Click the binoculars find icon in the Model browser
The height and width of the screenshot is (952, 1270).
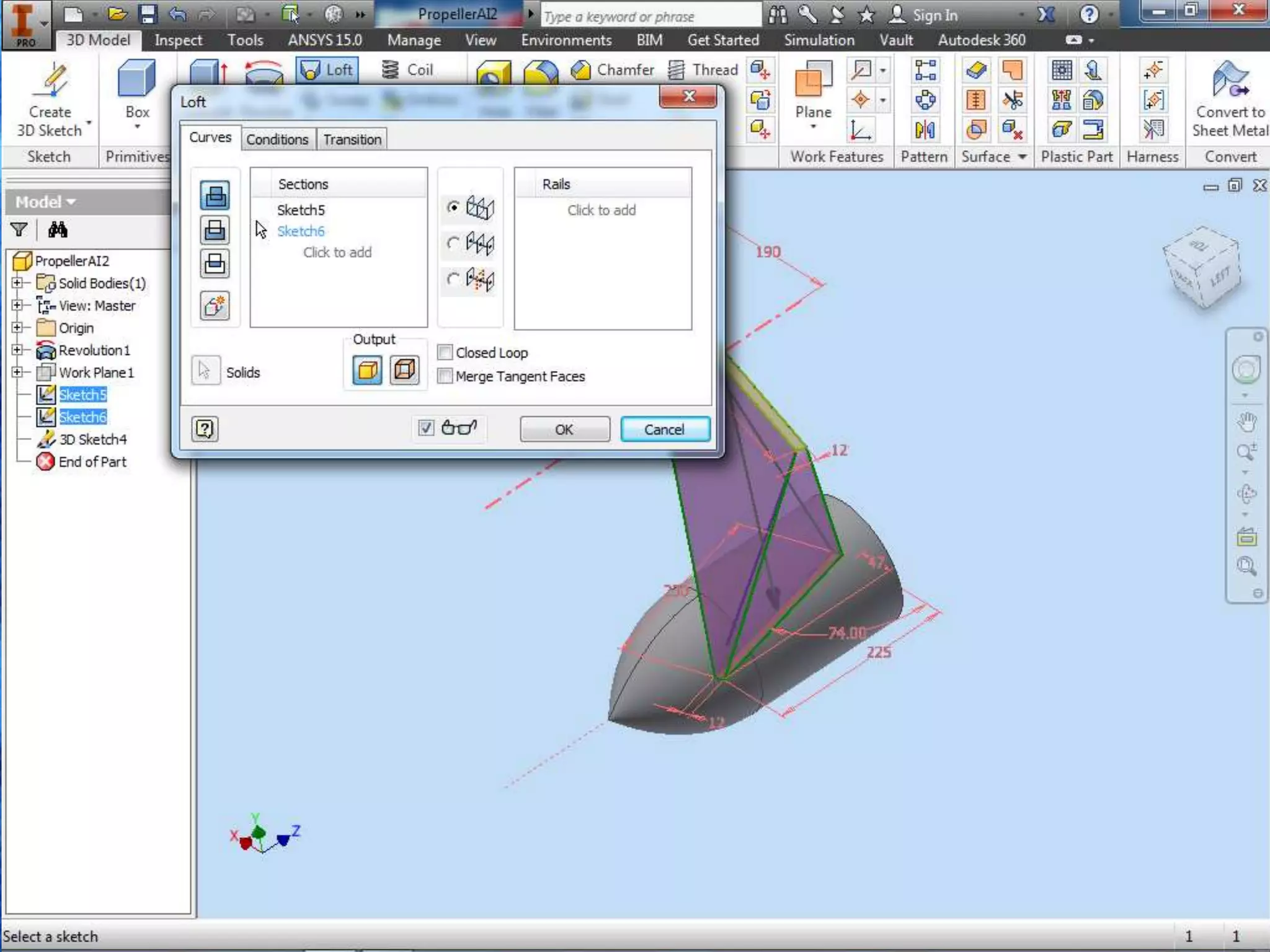tap(58, 230)
